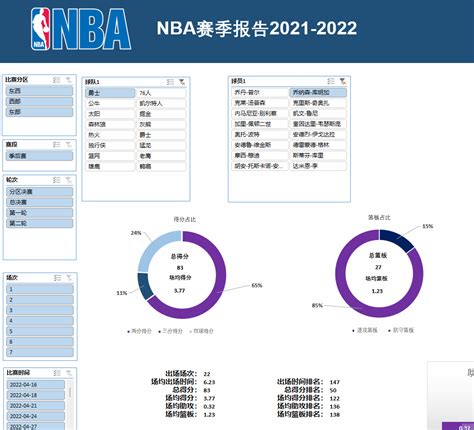The height and width of the screenshot is (430, 474).
Task: Toggle 西部 division filter
Action: [x=39, y=101]
